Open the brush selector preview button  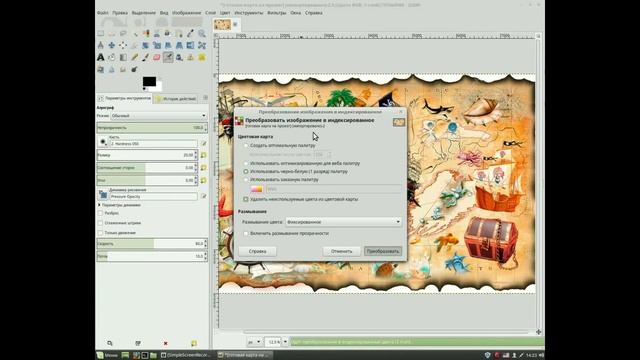click(x=103, y=142)
